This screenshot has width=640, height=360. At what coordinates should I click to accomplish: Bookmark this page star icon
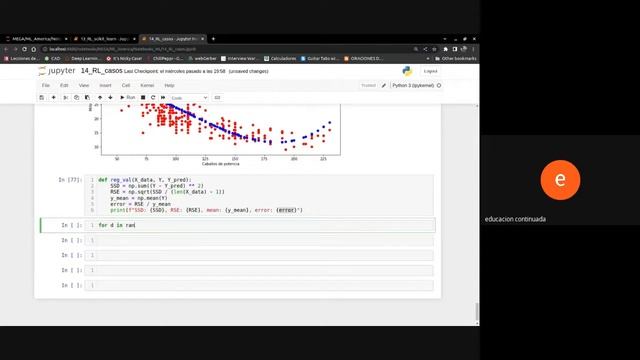point(434,49)
